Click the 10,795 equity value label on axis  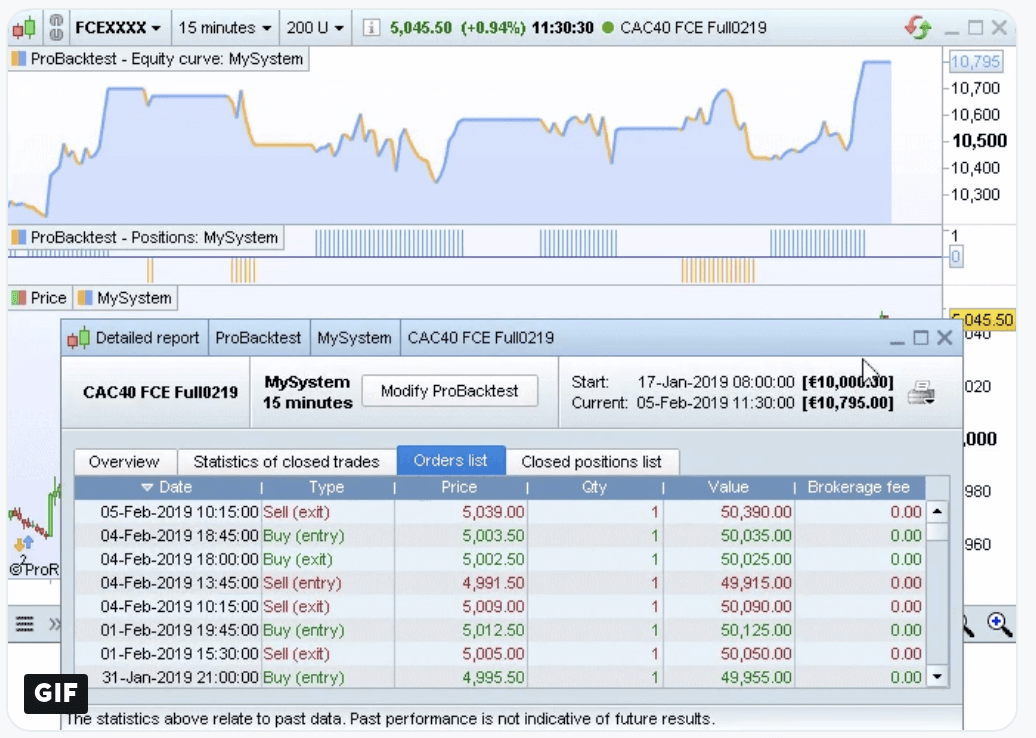pos(976,61)
